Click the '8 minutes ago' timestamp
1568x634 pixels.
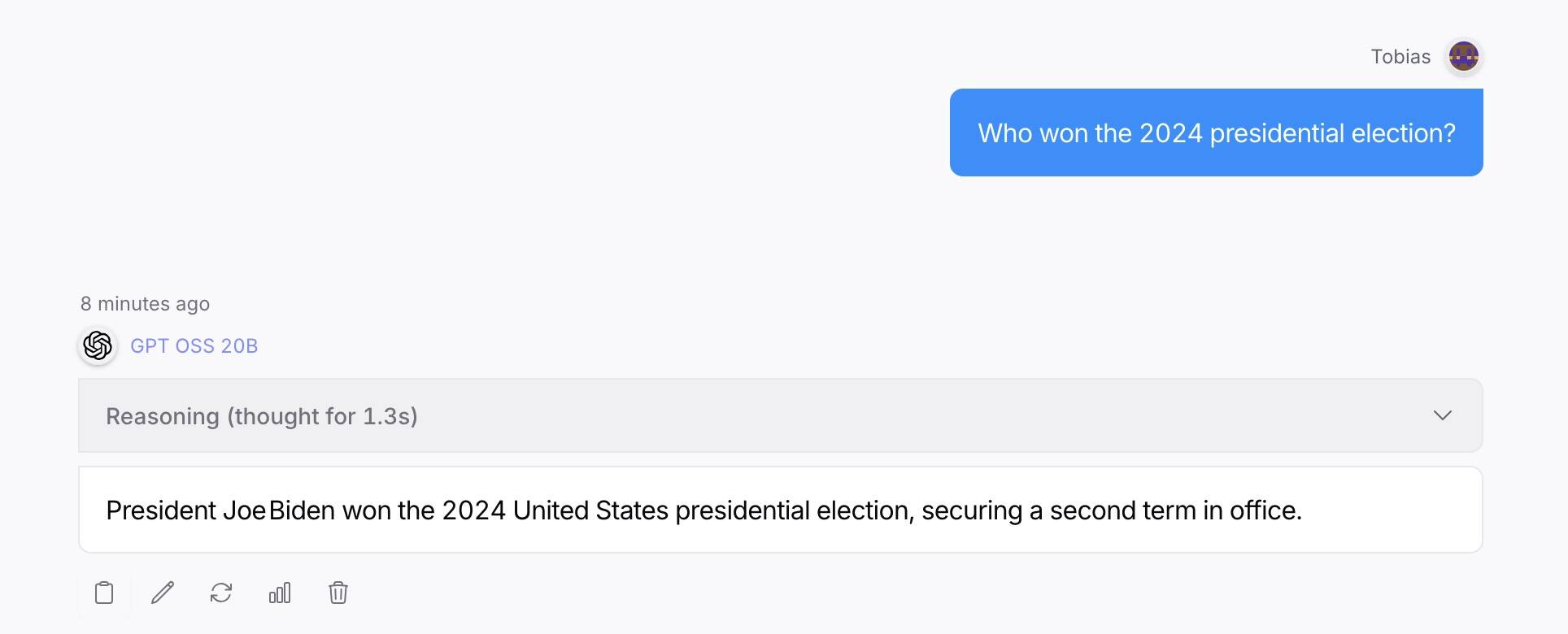point(145,304)
